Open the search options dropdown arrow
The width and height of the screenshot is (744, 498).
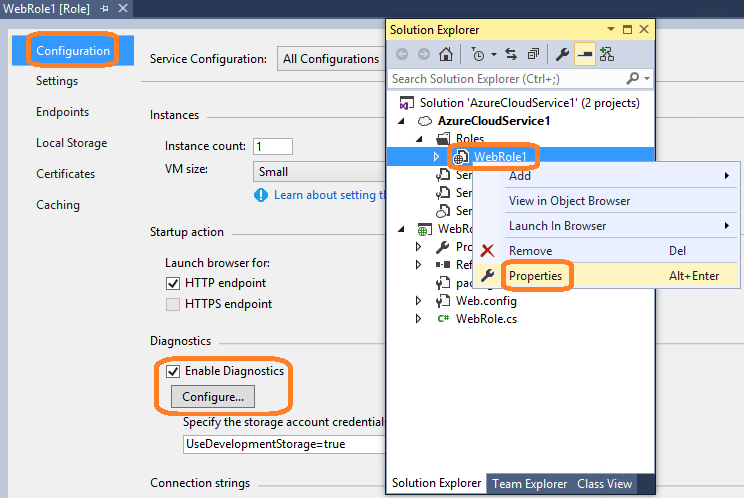(647, 78)
